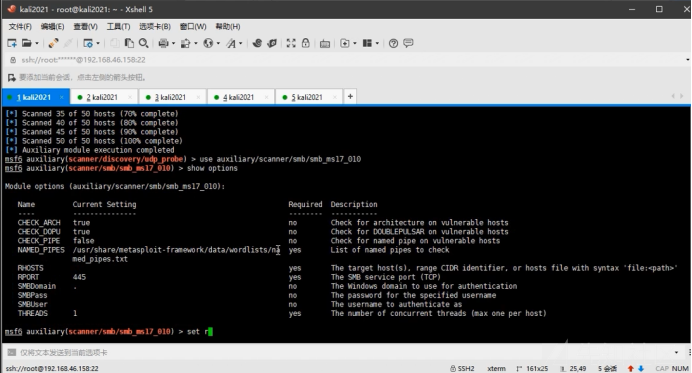Click the Copy icon in toolbar

pos(115,43)
